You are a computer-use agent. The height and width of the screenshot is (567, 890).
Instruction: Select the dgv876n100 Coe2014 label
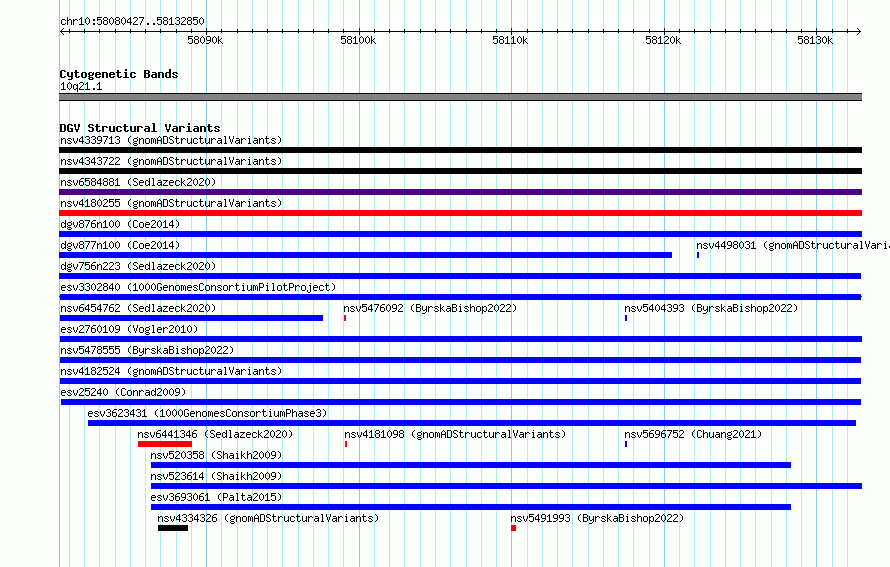(120, 224)
